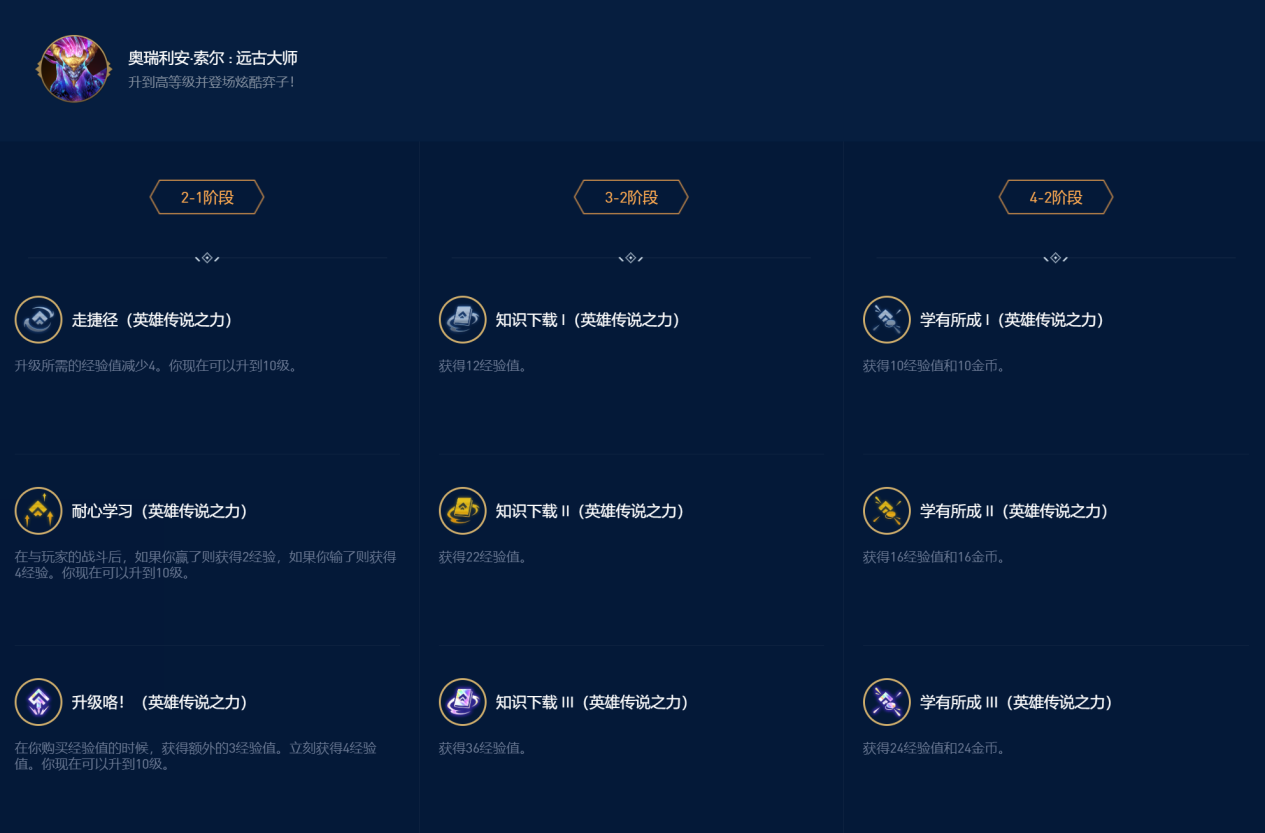
Task: Select the 4-2阶段 stage badge
Action: (1056, 197)
